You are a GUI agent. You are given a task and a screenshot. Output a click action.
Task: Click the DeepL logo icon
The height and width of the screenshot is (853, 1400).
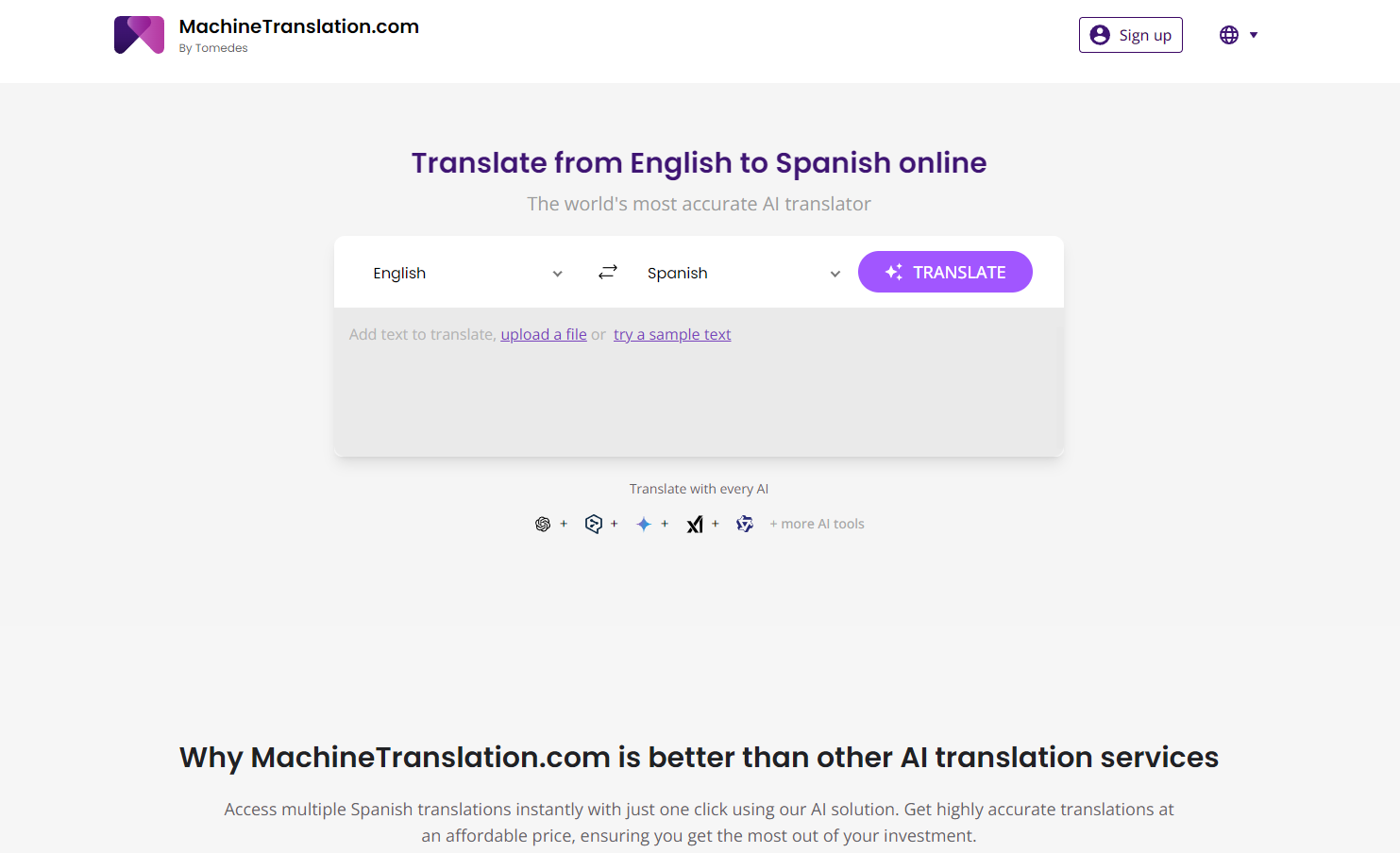click(593, 524)
